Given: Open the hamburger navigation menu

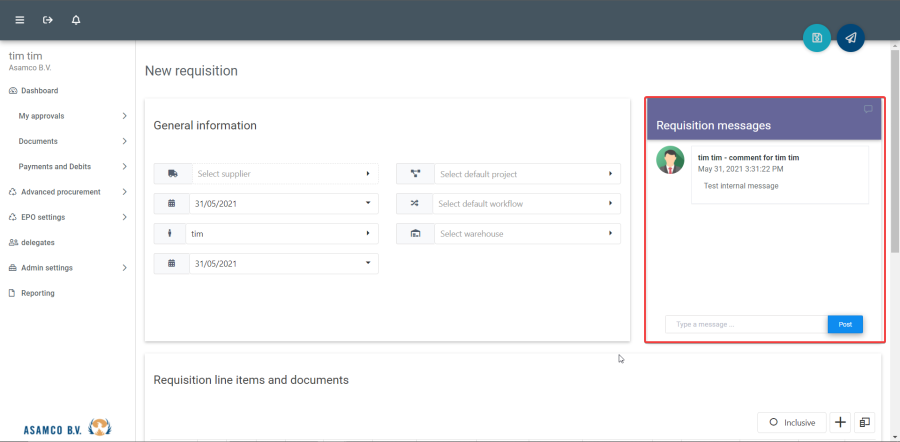Looking at the screenshot, I should [19, 20].
